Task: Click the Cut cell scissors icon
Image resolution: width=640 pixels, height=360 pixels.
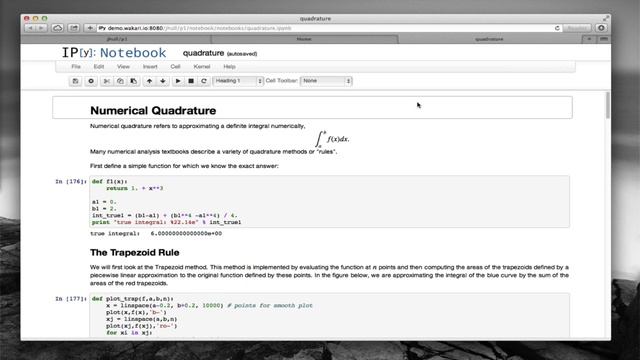Action: point(107,81)
